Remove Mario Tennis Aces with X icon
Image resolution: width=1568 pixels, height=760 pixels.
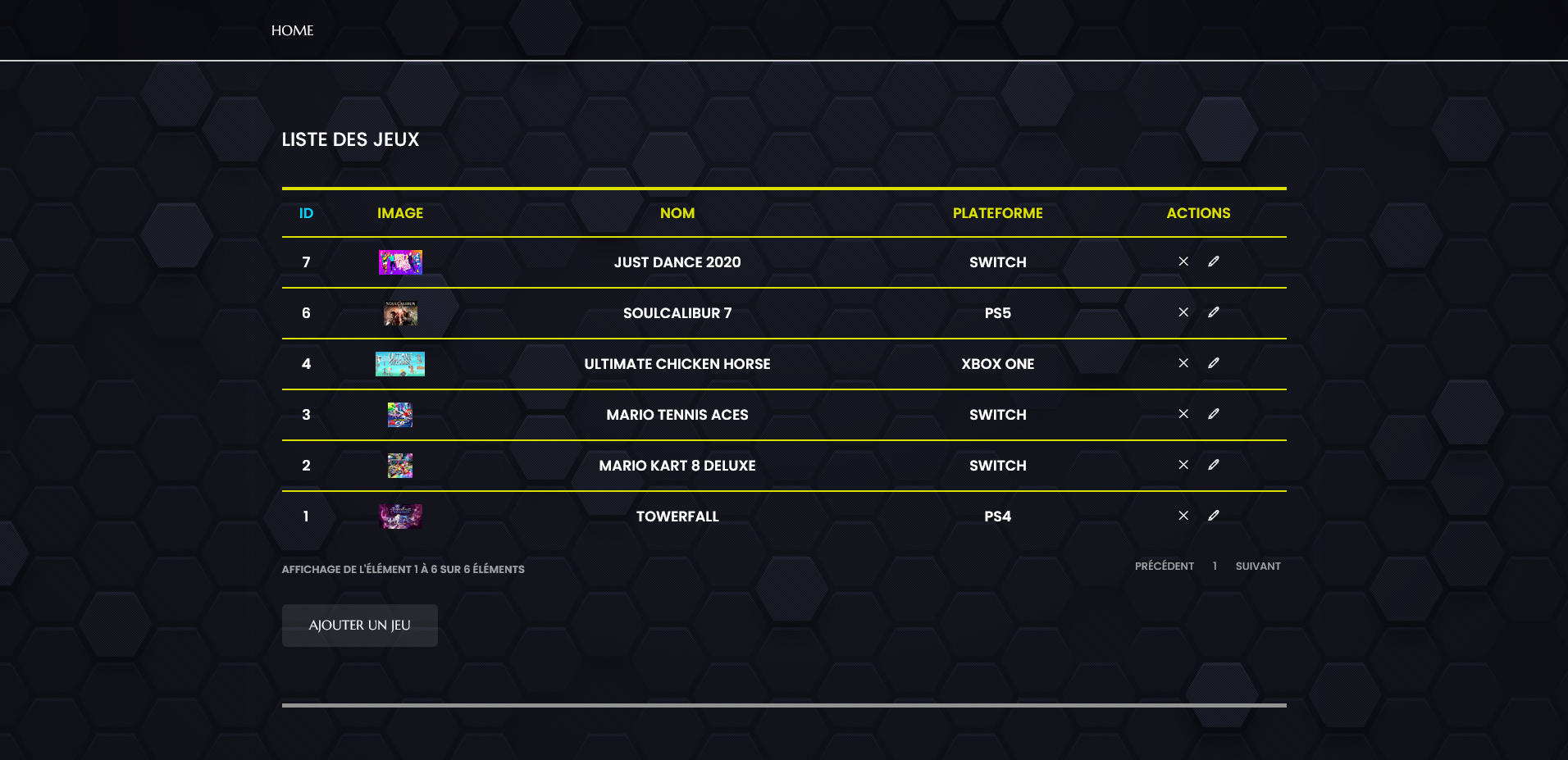tap(1183, 414)
